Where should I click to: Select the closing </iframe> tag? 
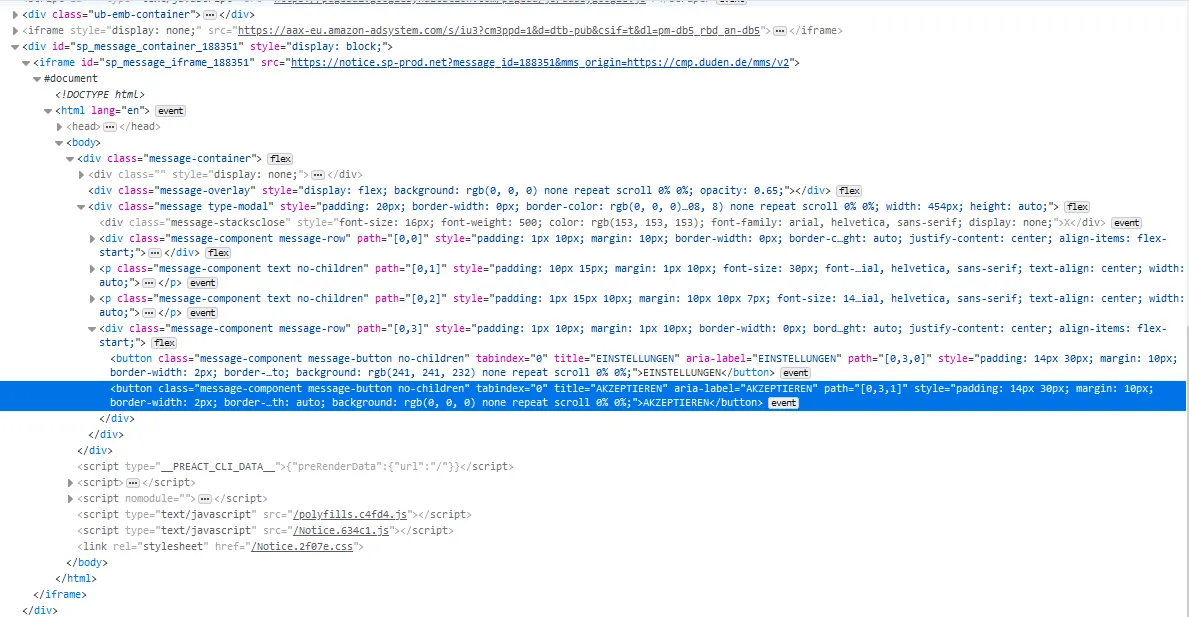(59, 594)
